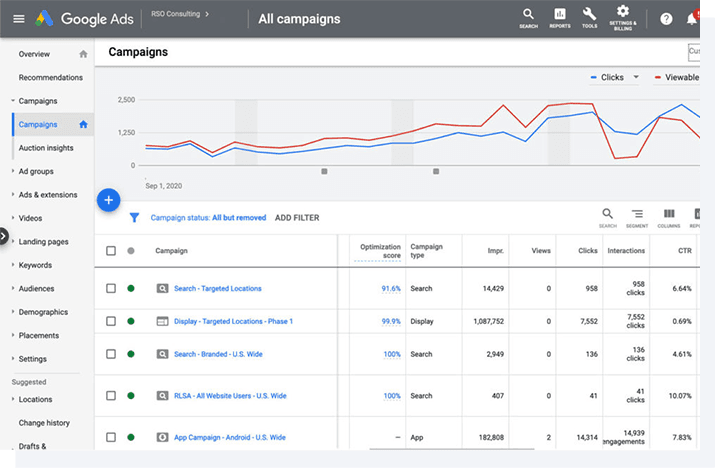This screenshot has width=715, height=468.
Task: Open Locations under Suggested
Action: tap(35, 399)
